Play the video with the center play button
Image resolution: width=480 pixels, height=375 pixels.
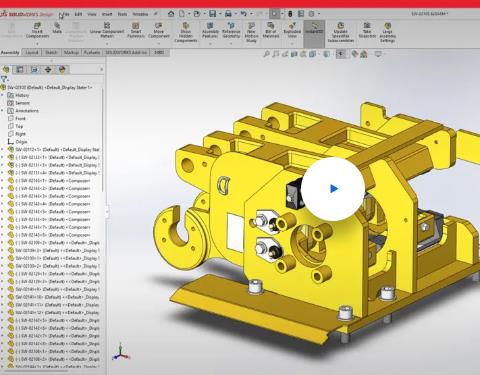(x=333, y=189)
